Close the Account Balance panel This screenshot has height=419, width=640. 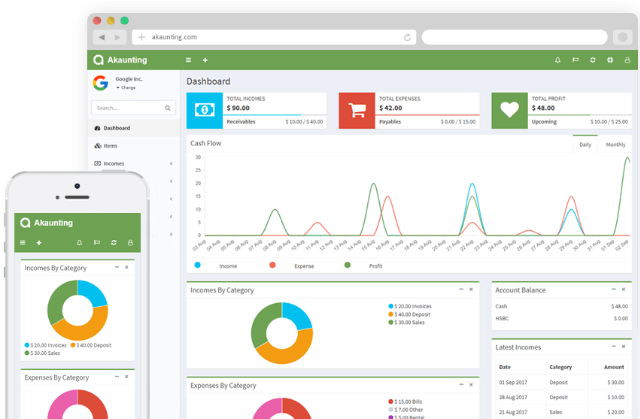(623, 289)
